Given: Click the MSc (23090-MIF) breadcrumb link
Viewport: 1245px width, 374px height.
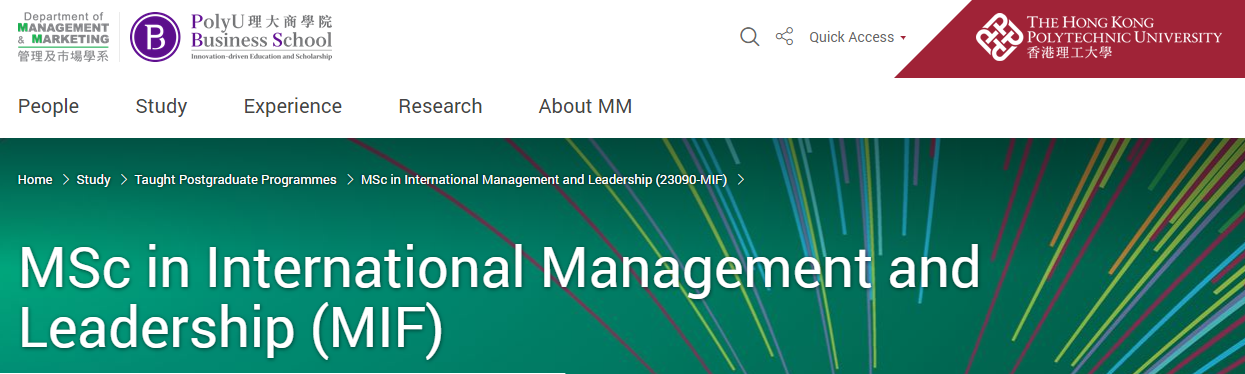Looking at the screenshot, I should click(543, 180).
